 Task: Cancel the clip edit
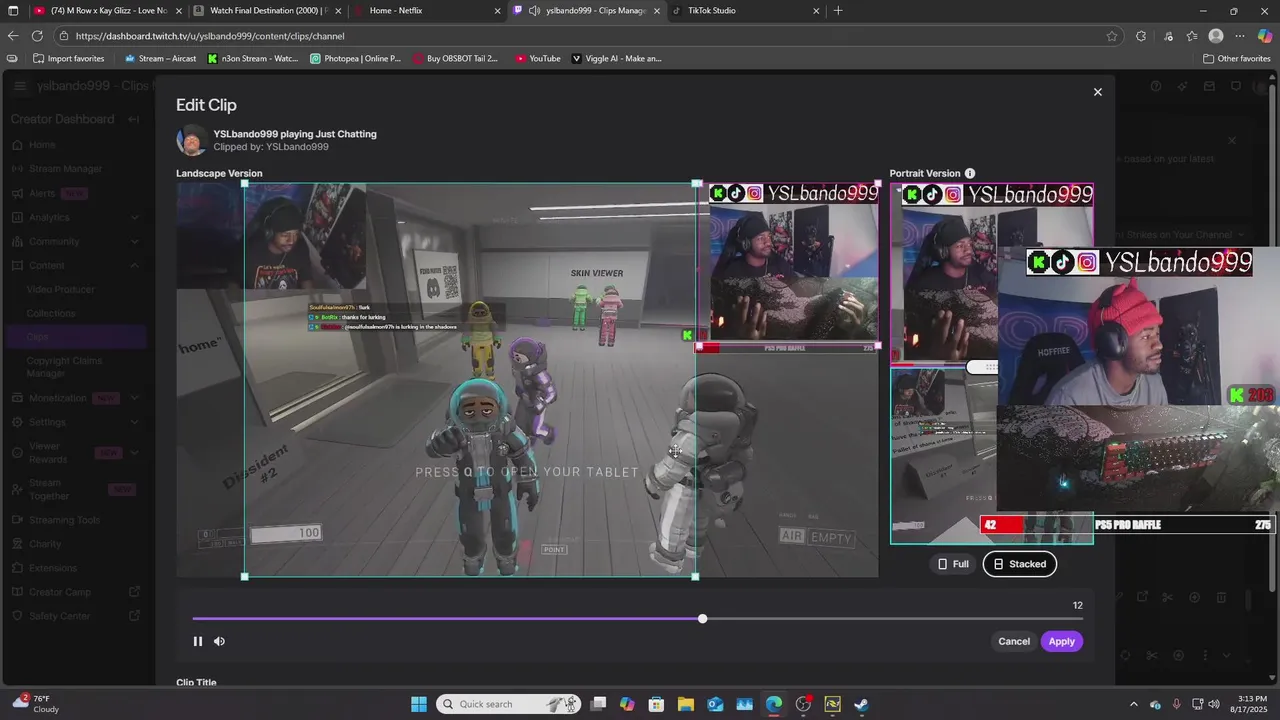(x=1014, y=642)
